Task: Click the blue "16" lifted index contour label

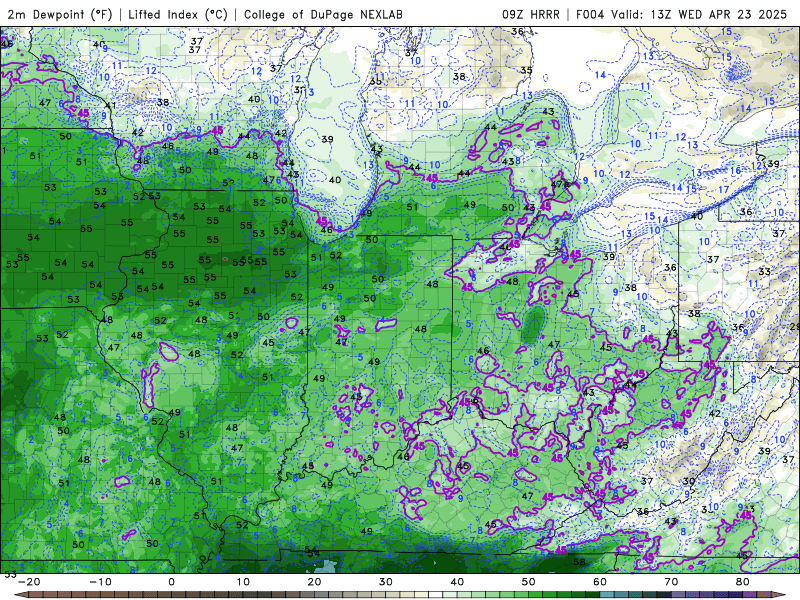Action: pos(735,170)
